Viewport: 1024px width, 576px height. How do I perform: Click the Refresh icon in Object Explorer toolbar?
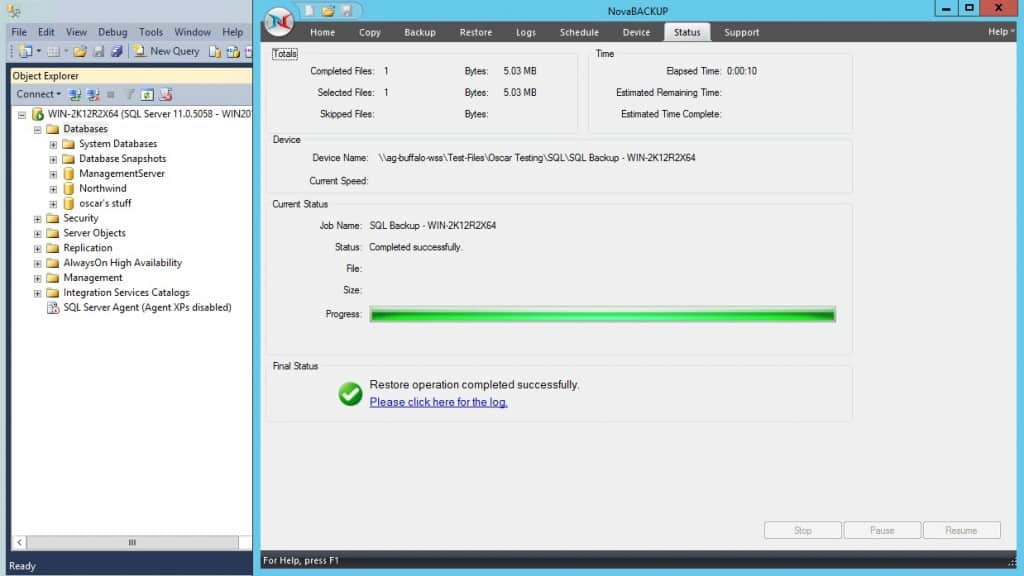point(148,95)
